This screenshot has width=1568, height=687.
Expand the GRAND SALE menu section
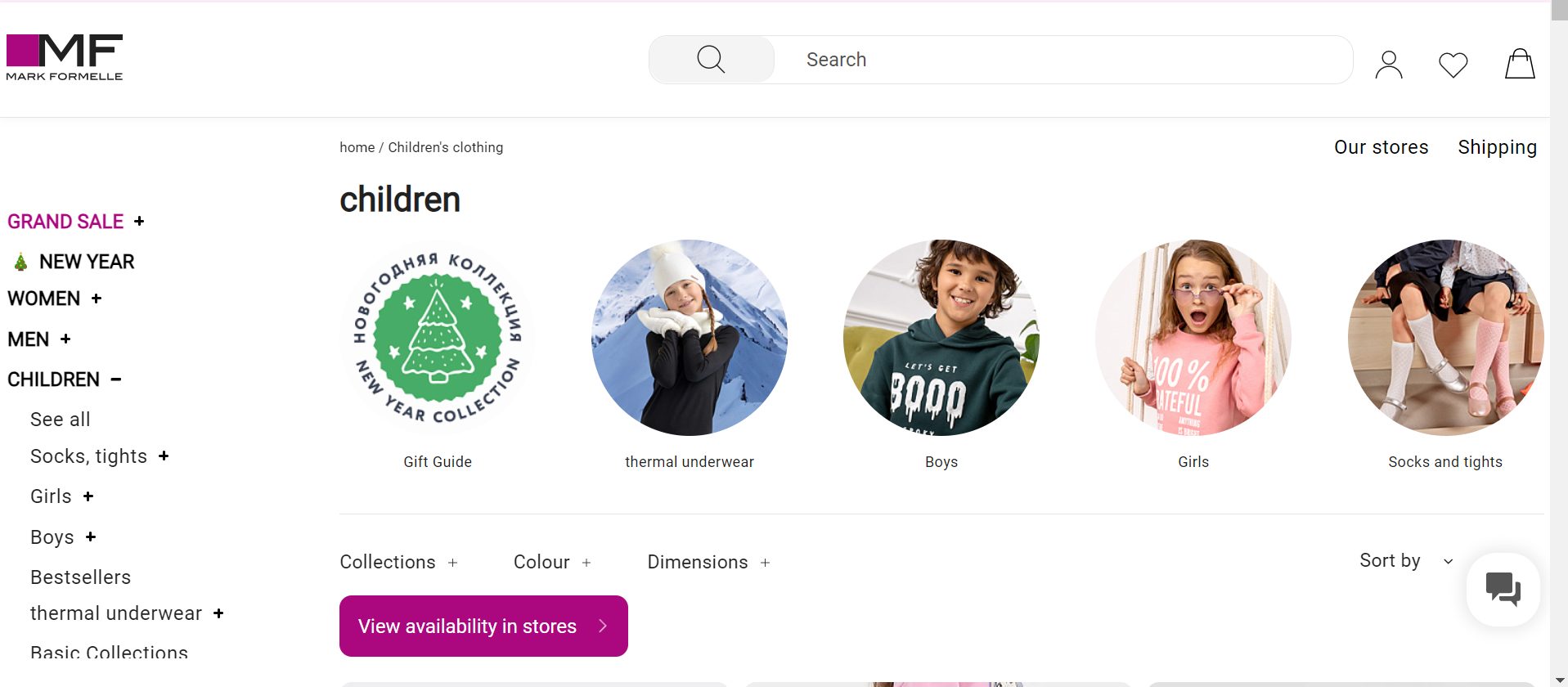tap(139, 222)
